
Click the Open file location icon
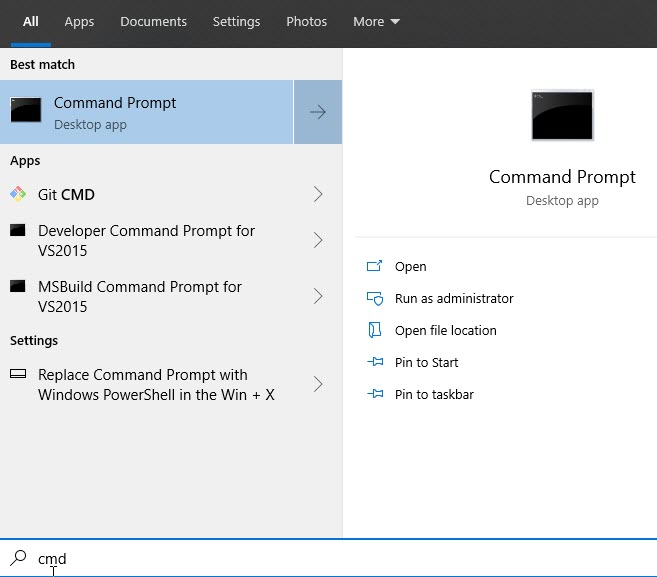[375, 330]
